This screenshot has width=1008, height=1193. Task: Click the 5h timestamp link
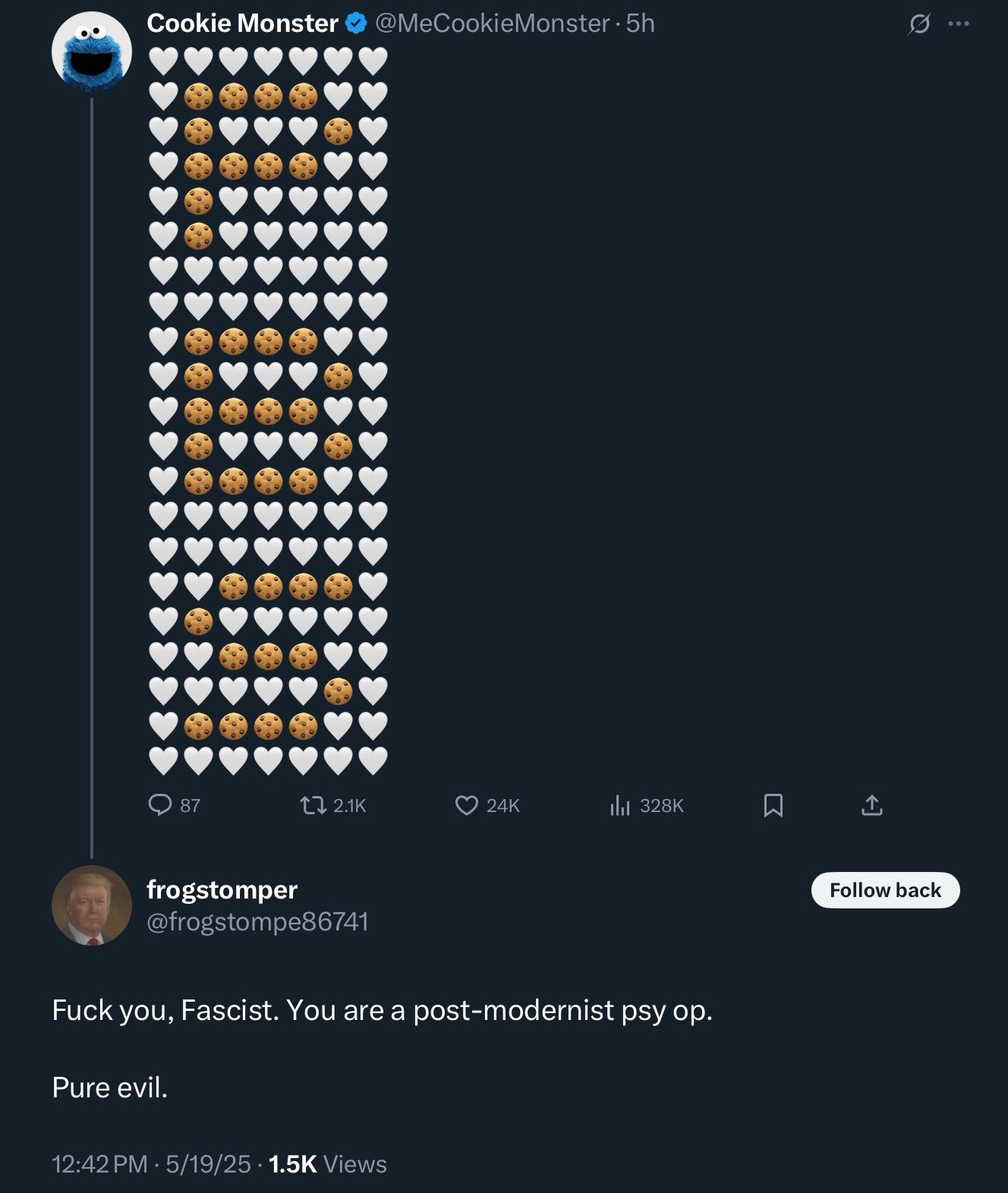point(641,24)
